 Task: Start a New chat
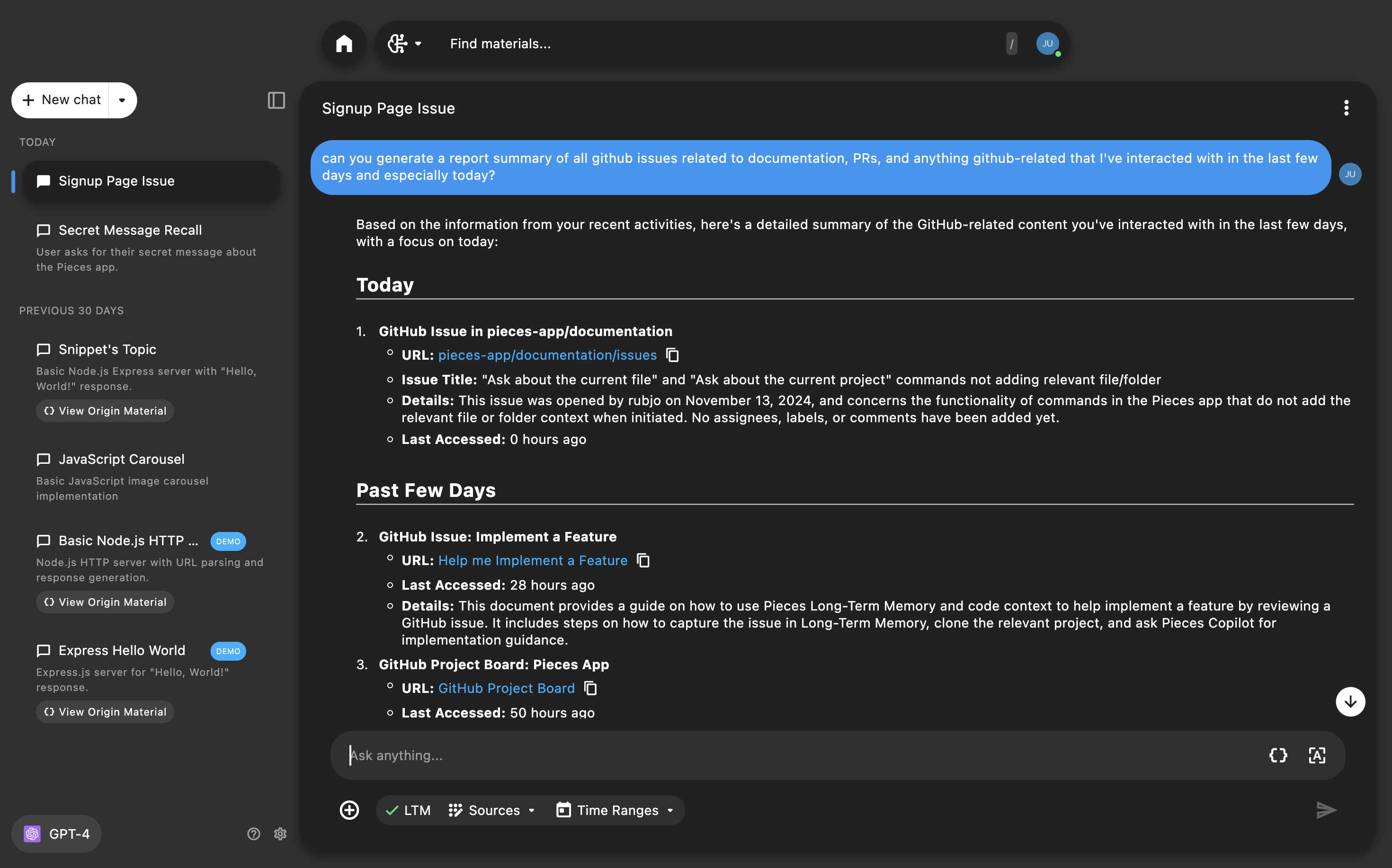coord(61,100)
